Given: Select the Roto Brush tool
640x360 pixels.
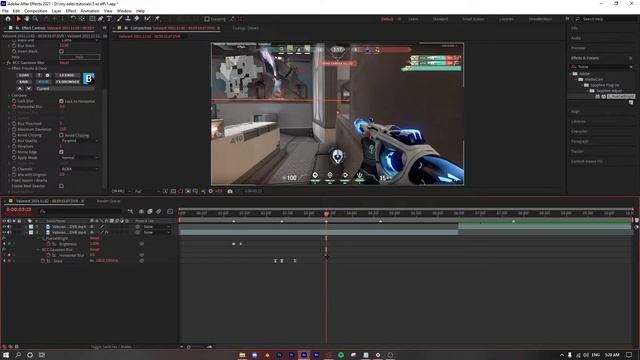Looking at the screenshot, I should (147, 19).
